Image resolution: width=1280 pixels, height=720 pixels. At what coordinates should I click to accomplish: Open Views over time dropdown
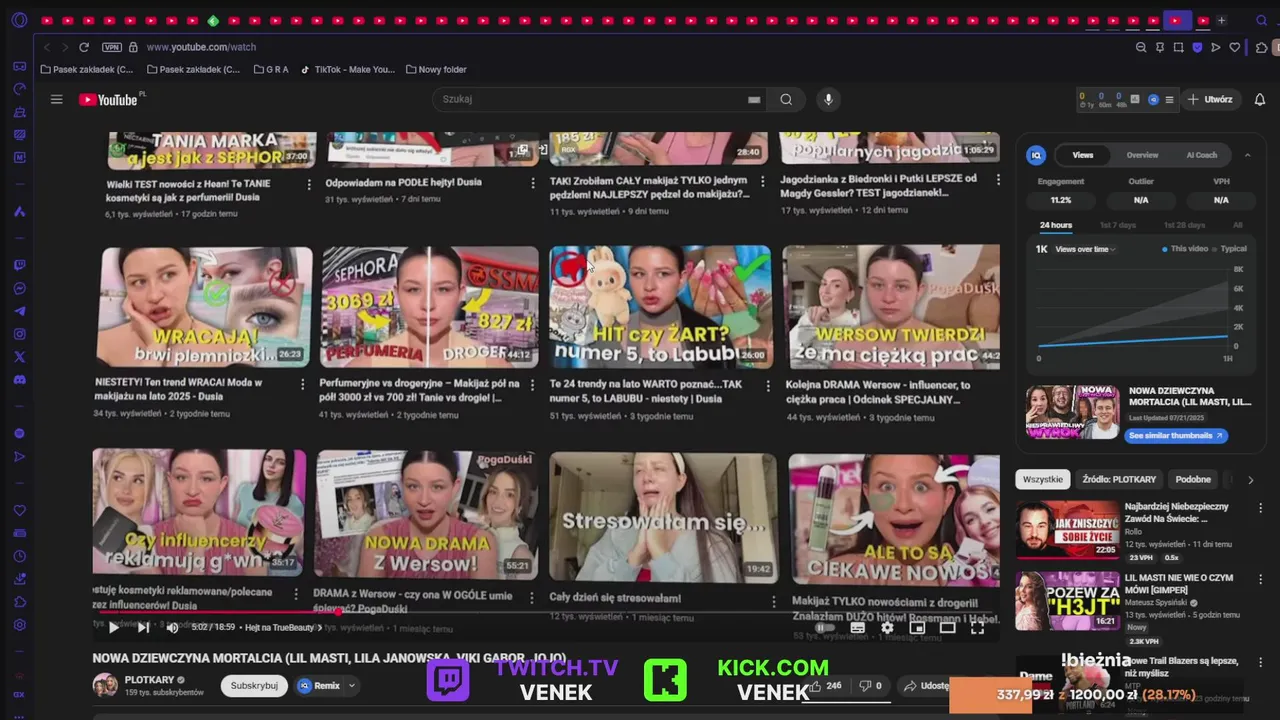point(1084,249)
